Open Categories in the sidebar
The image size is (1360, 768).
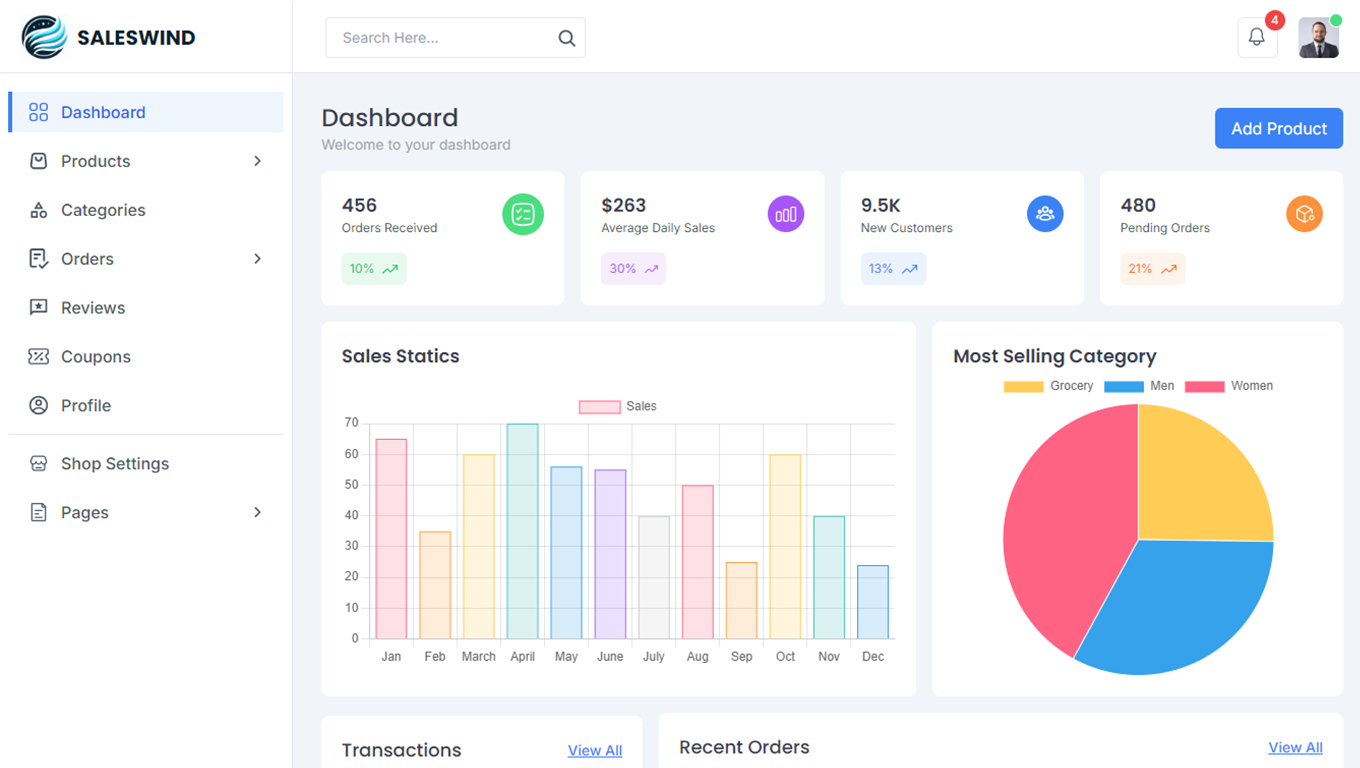click(103, 210)
